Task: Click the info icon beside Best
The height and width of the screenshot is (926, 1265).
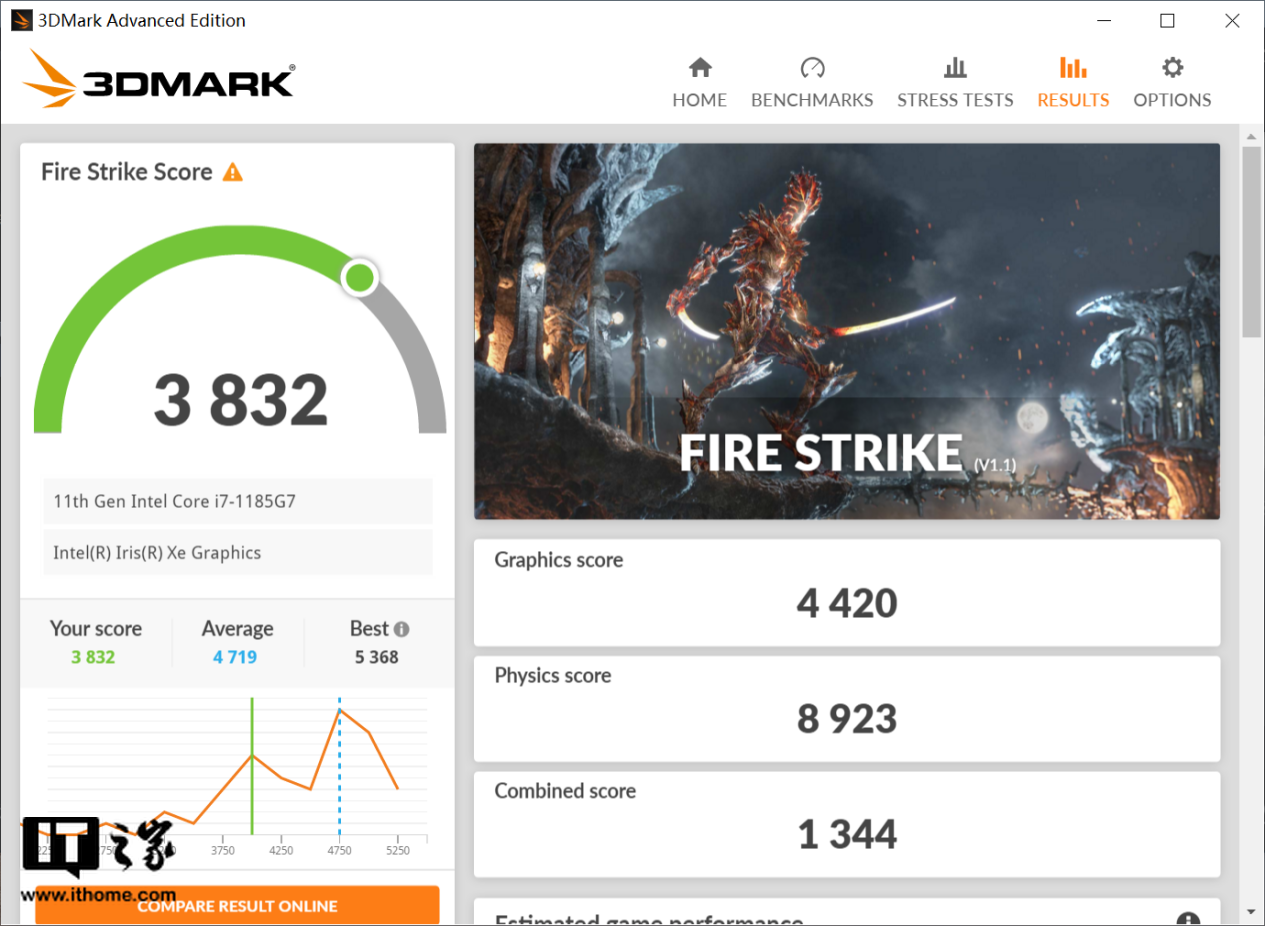Action: point(401,630)
